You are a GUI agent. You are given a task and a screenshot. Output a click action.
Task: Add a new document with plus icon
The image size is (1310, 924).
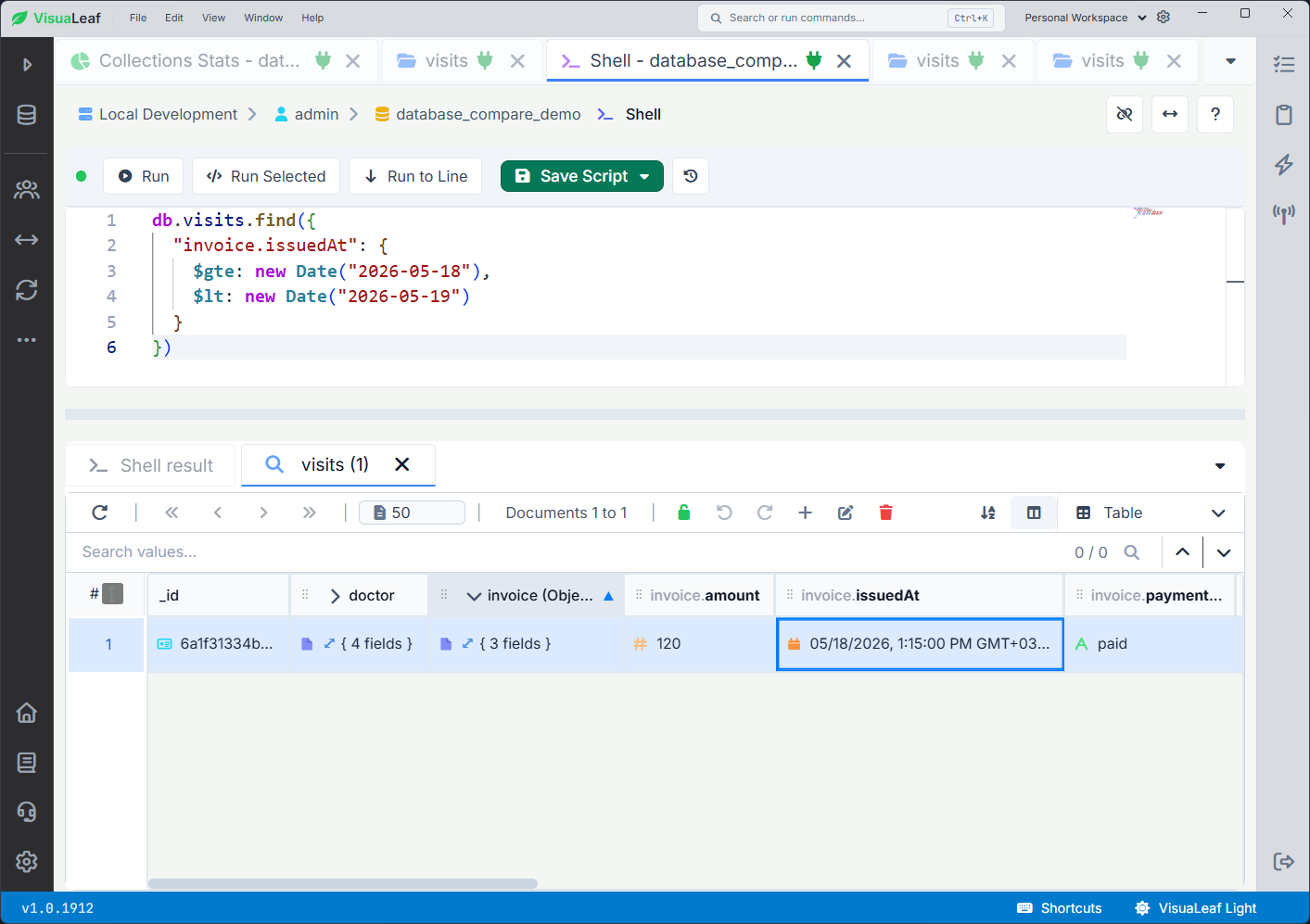coord(805,513)
